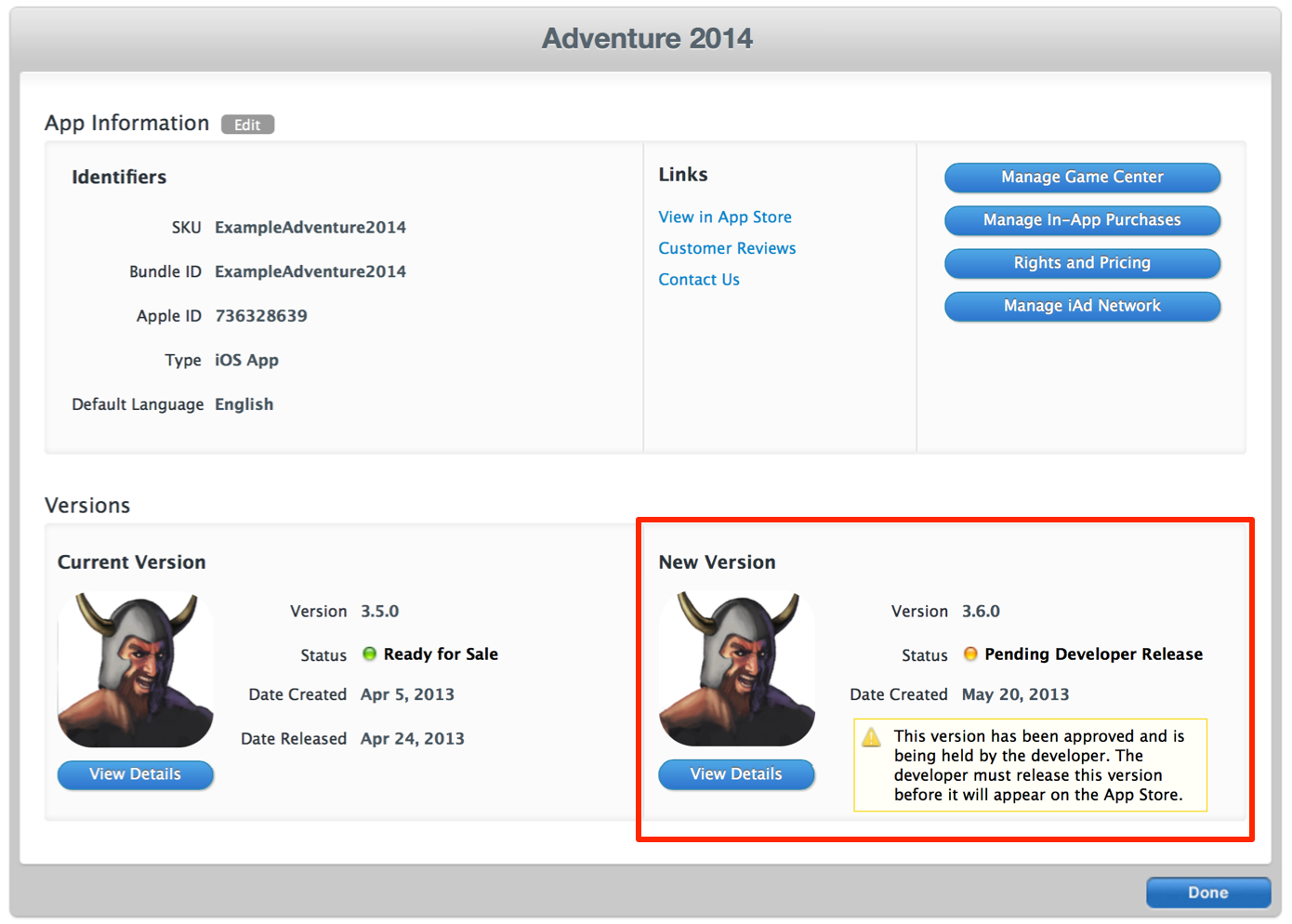View Details for version 3.6.0
The height and width of the screenshot is (924, 1292).
pyautogui.click(x=736, y=774)
